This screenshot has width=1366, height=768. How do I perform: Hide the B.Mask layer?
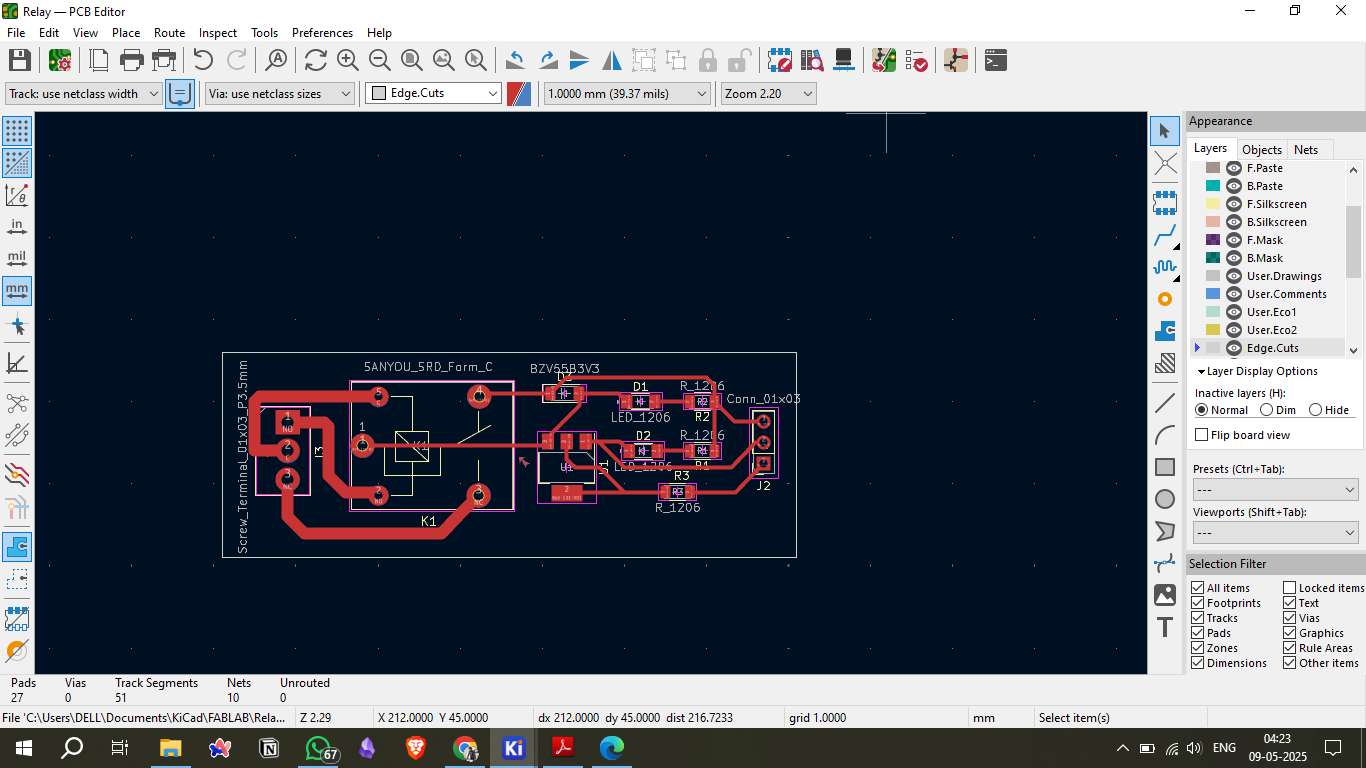[x=1234, y=258]
